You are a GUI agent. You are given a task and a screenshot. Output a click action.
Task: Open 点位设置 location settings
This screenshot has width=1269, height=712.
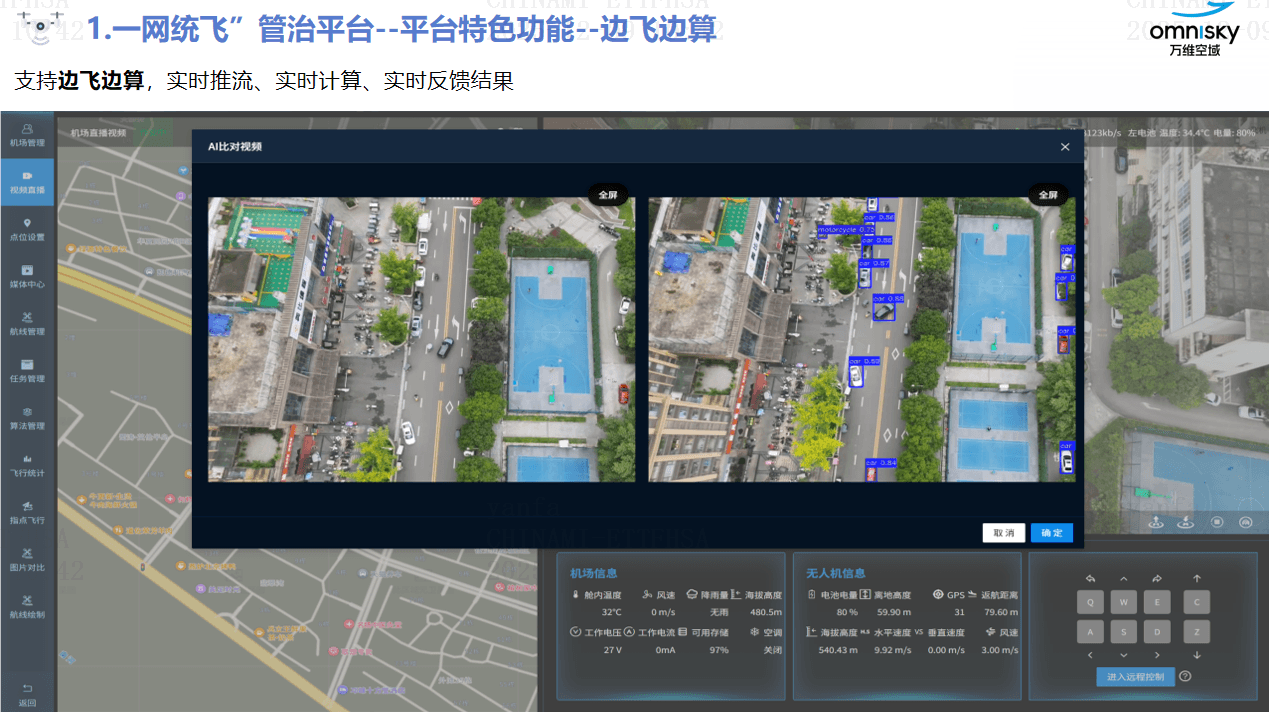[x=27, y=229]
